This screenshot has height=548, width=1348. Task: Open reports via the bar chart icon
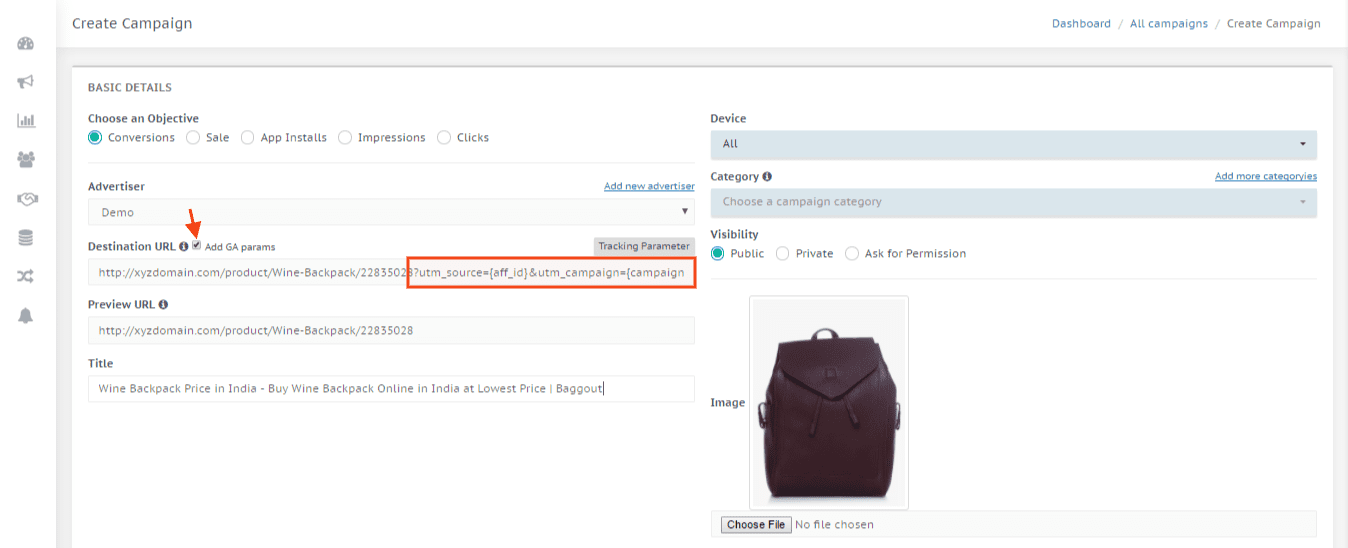pyautogui.click(x=26, y=121)
